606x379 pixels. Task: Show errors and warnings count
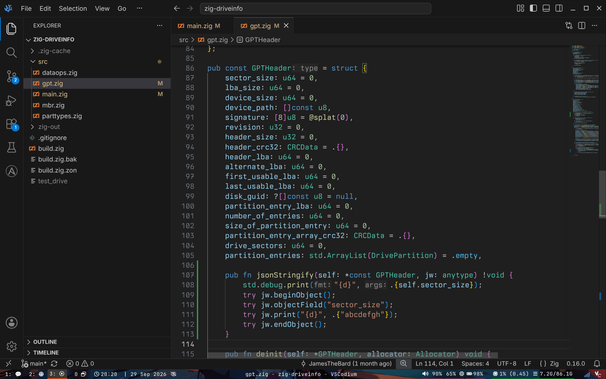pyautogui.click(x=80, y=364)
